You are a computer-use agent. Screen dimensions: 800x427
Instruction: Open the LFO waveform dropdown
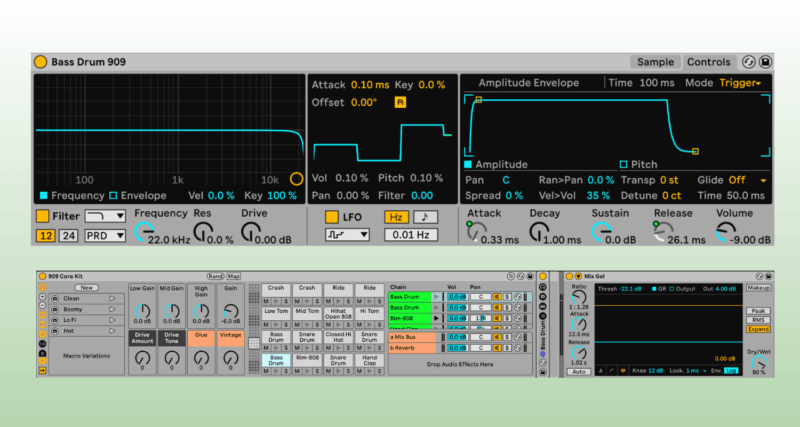coord(347,235)
